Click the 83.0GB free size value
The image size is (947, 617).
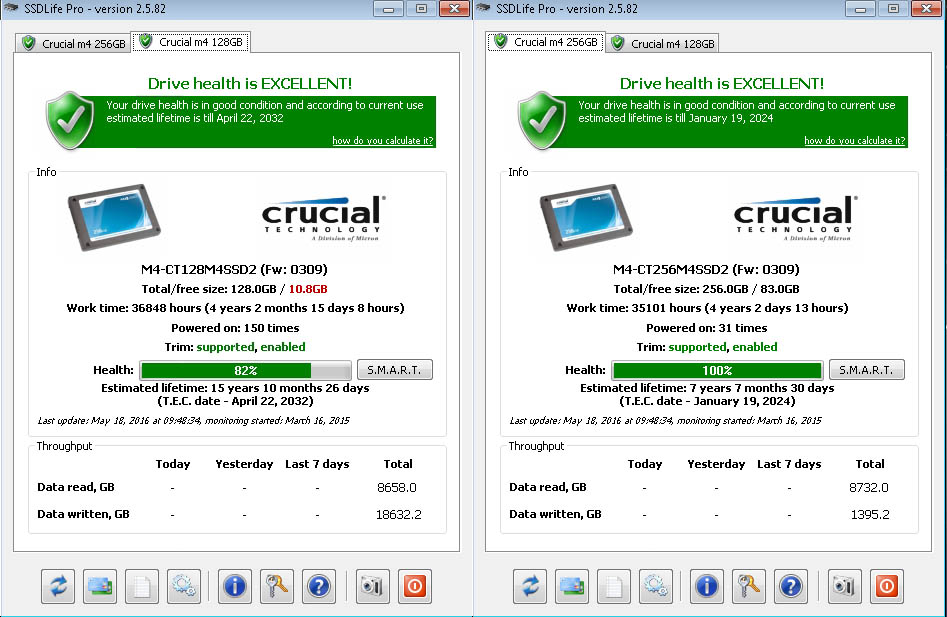780,289
